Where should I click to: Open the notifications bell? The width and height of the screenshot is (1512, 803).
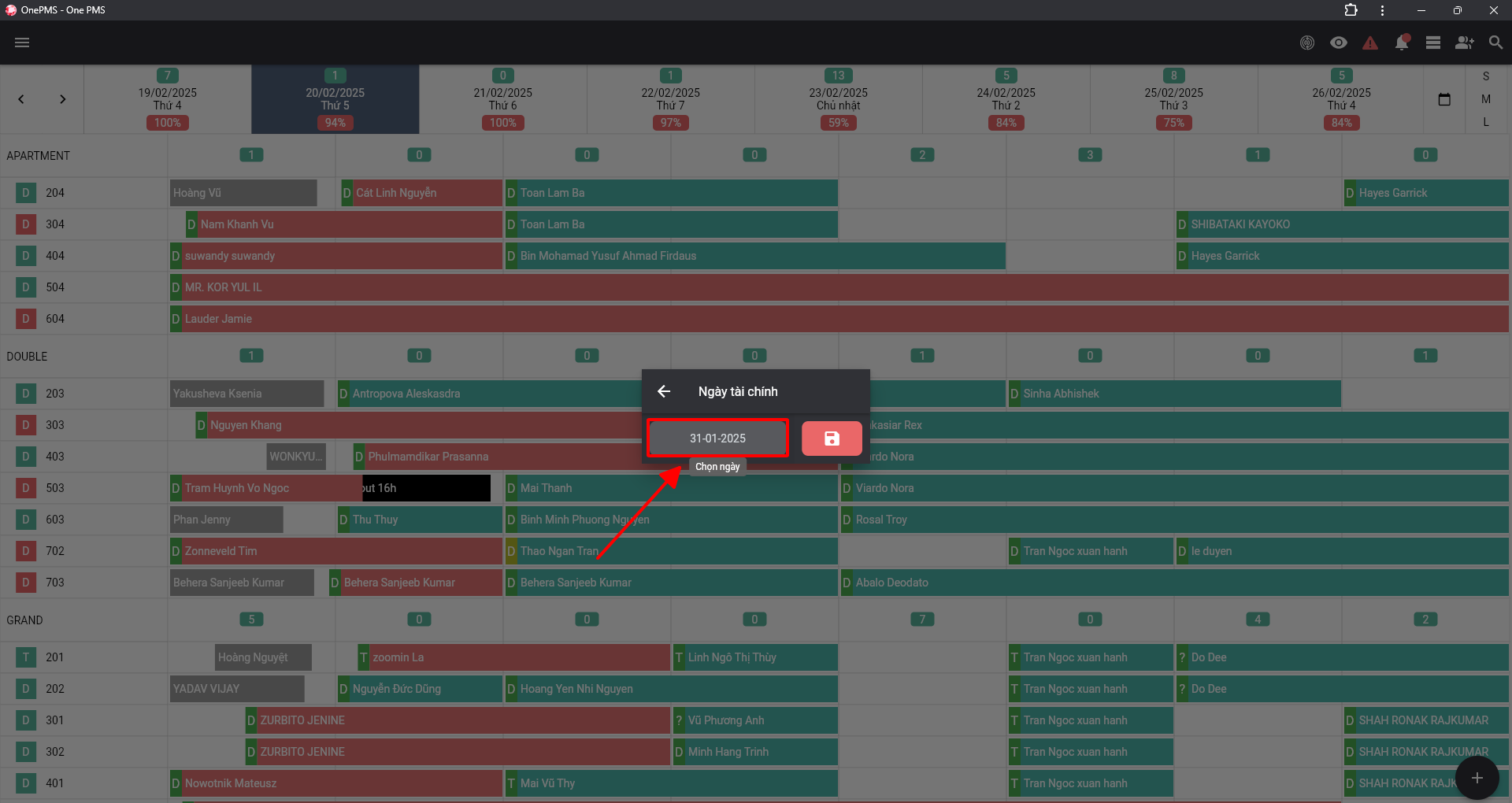click(x=1402, y=43)
